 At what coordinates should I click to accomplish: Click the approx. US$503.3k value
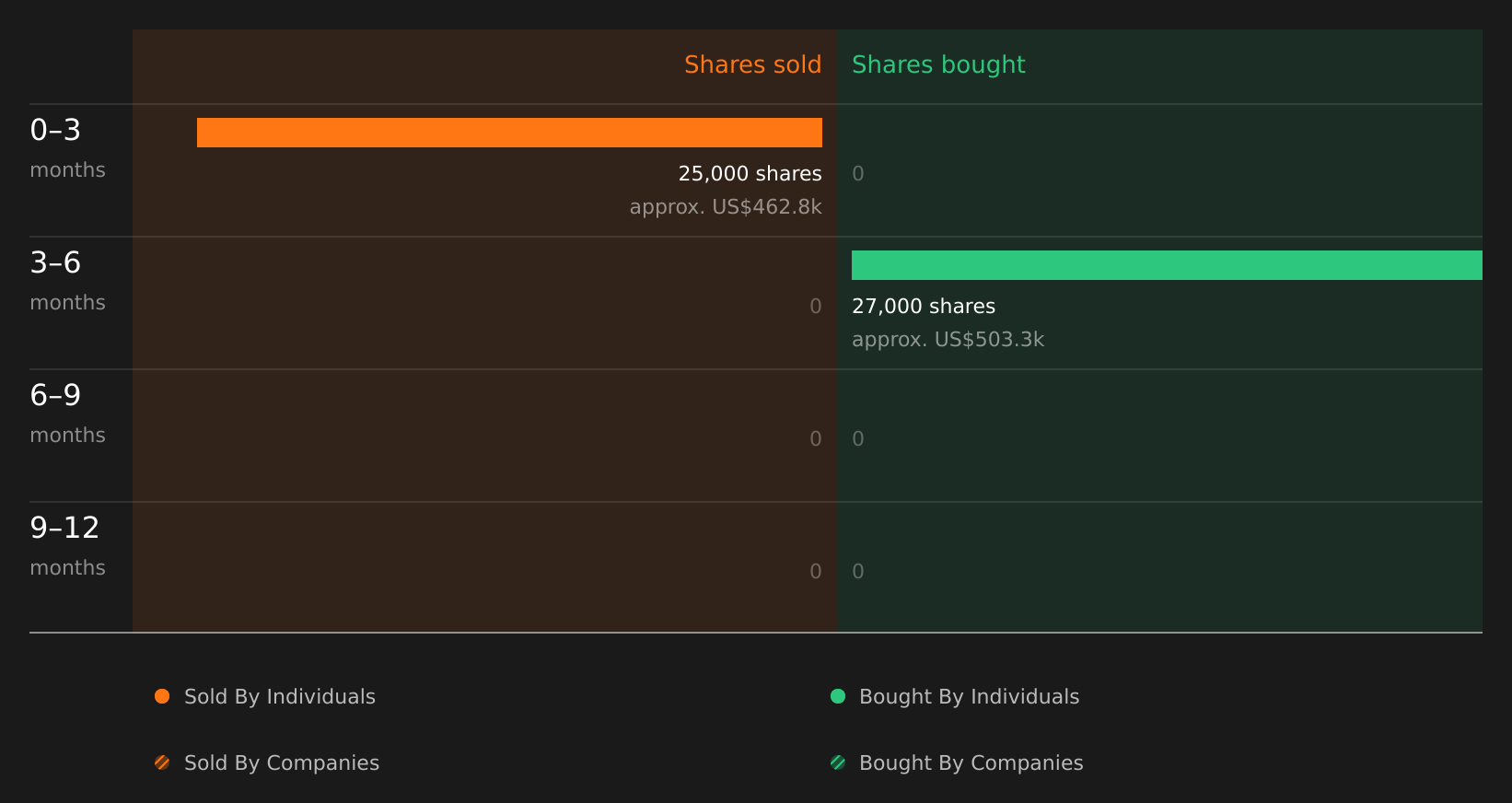pyautogui.click(x=948, y=339)
